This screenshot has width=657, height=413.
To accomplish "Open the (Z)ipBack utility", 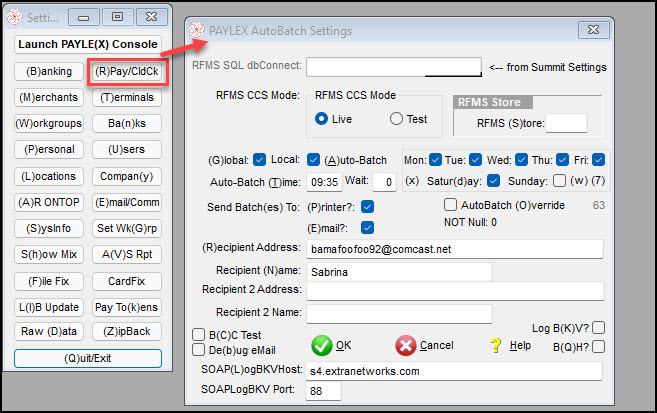I will coord(126,331).
